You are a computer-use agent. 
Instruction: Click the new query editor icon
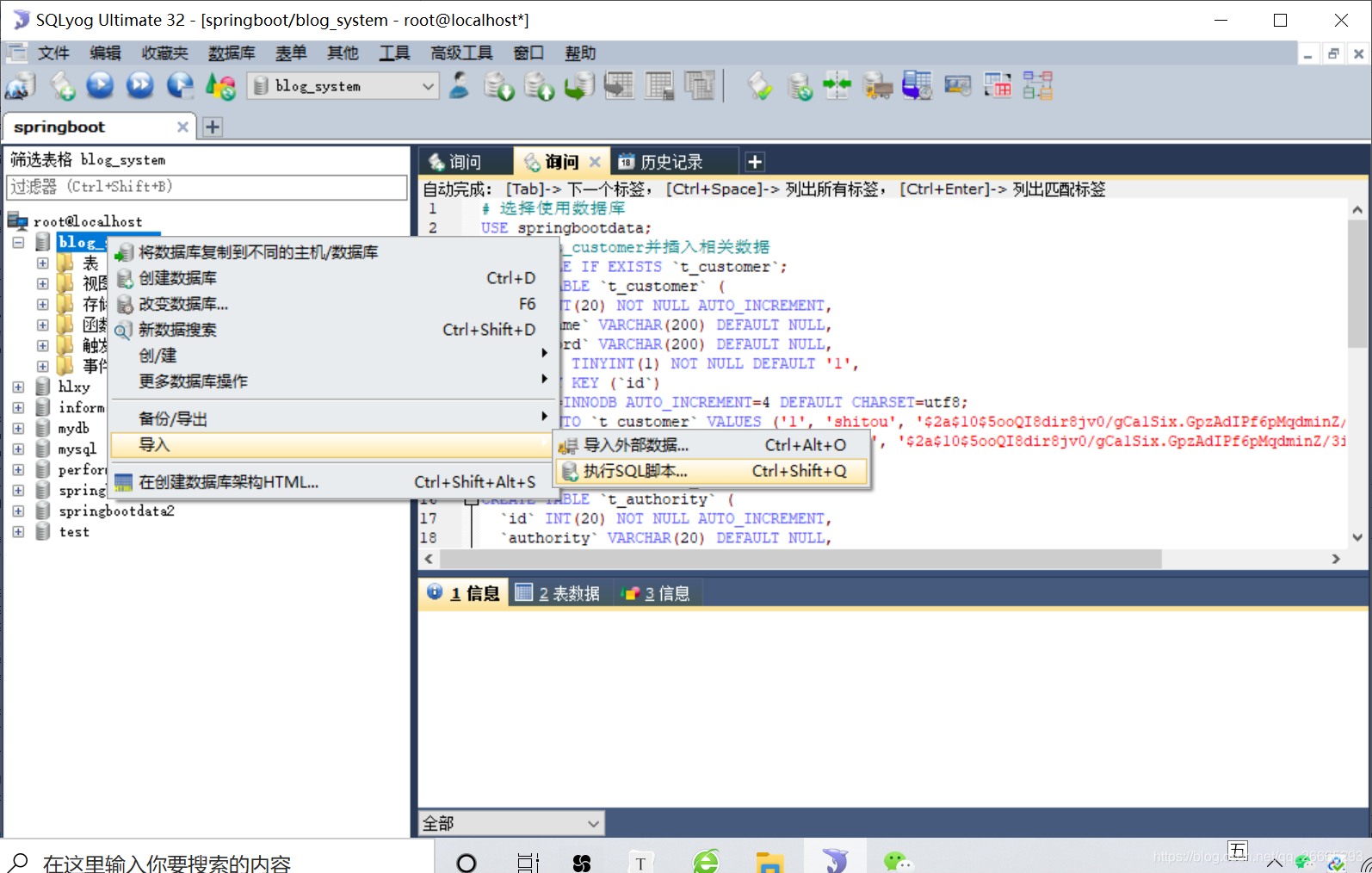pos(62,86)
